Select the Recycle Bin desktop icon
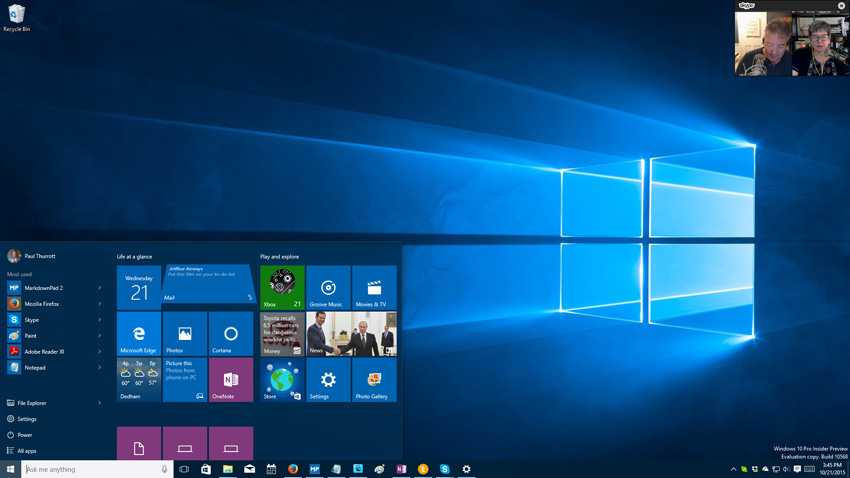 [16, 18]
